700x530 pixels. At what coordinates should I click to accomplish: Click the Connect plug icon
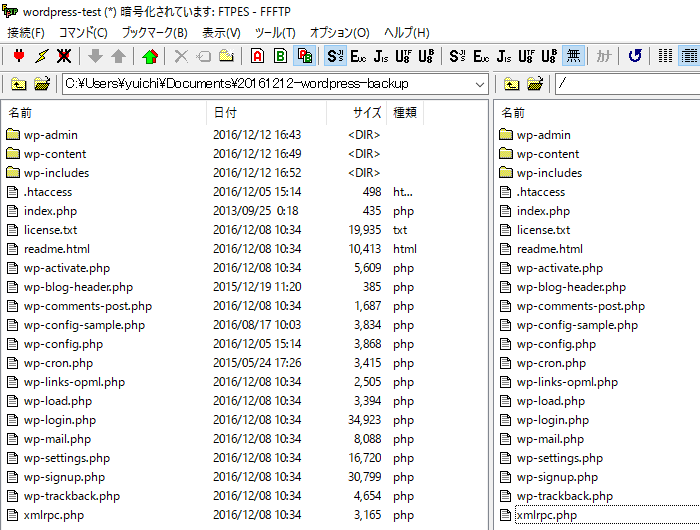(17, 56)
